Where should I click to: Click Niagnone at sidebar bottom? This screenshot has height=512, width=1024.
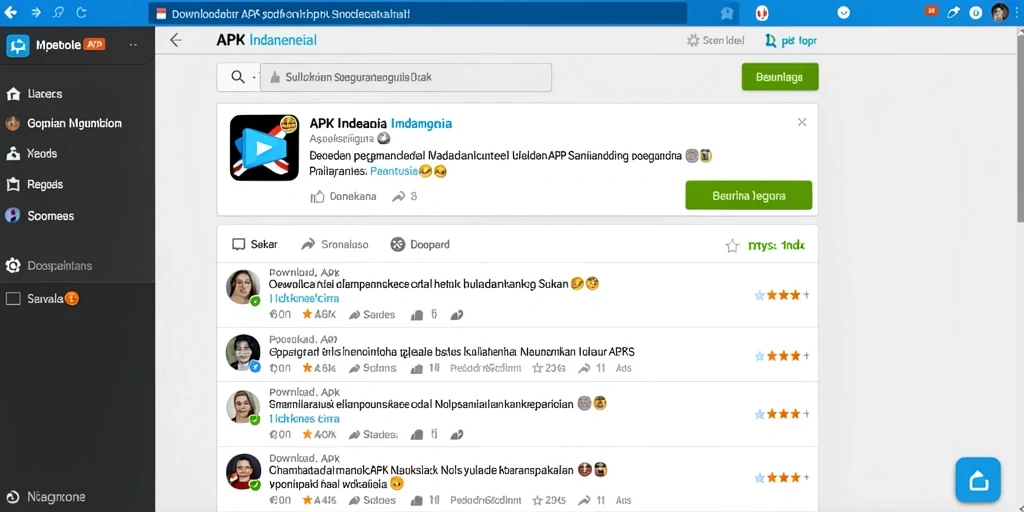point(47,497)
